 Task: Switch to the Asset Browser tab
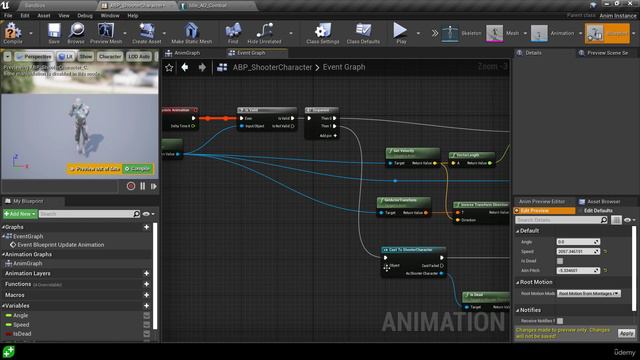click(600, 202)
